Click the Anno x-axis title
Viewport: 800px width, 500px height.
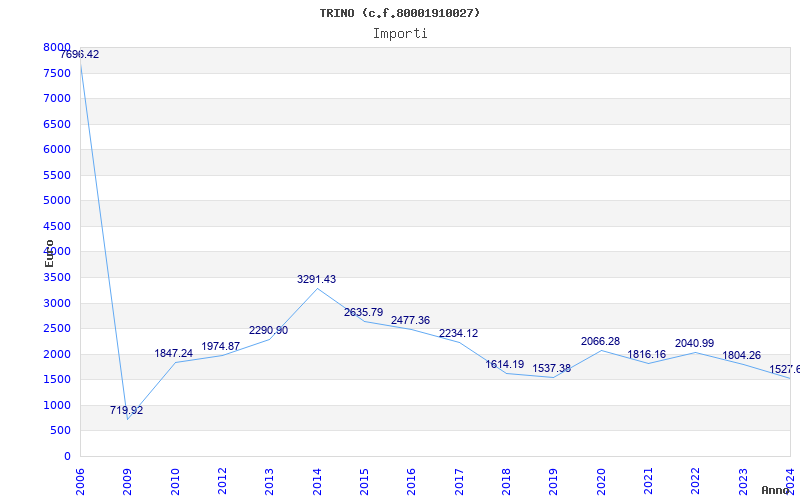[x=776, y=490]
